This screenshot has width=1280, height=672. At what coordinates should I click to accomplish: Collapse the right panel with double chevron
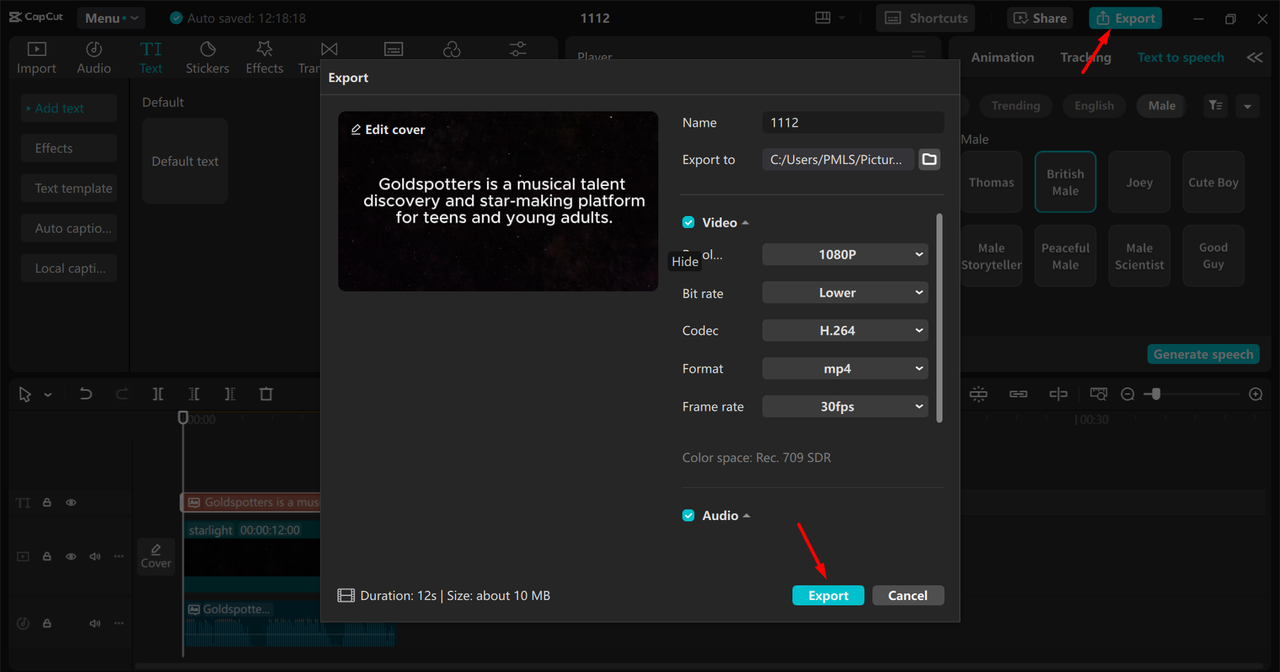pos(1254,57)
